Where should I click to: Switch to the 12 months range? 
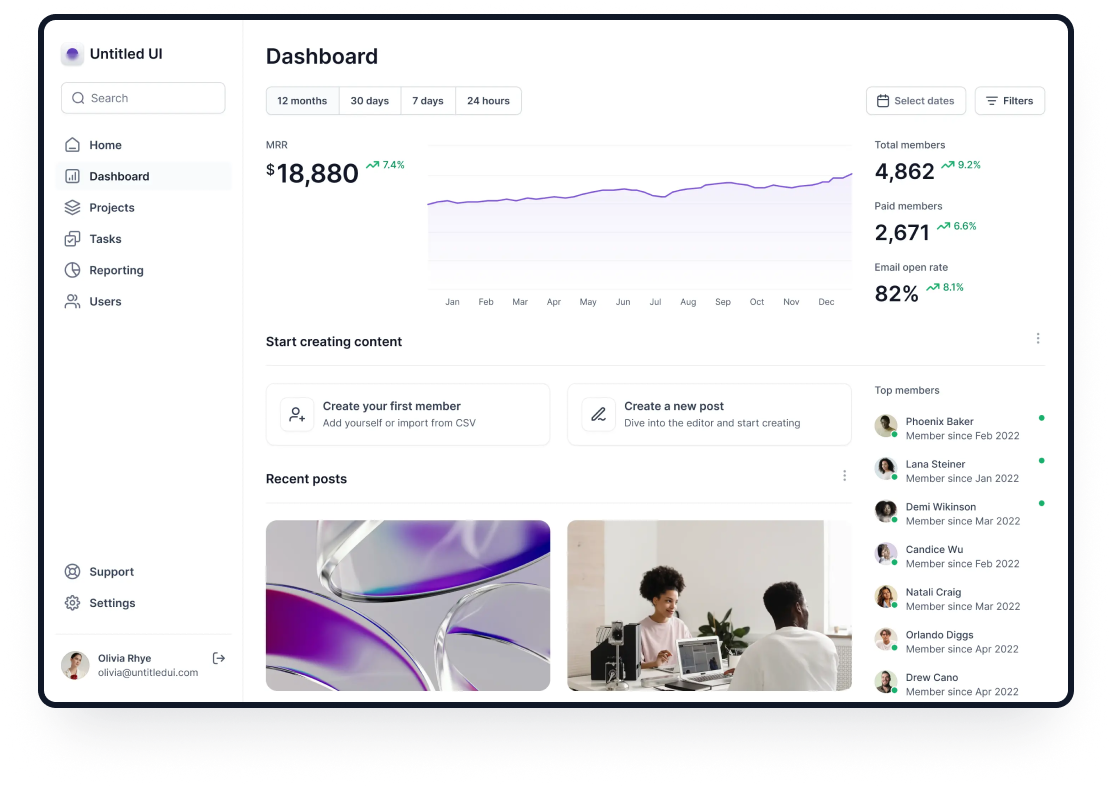pyautogui.click(x=302, y=101)
